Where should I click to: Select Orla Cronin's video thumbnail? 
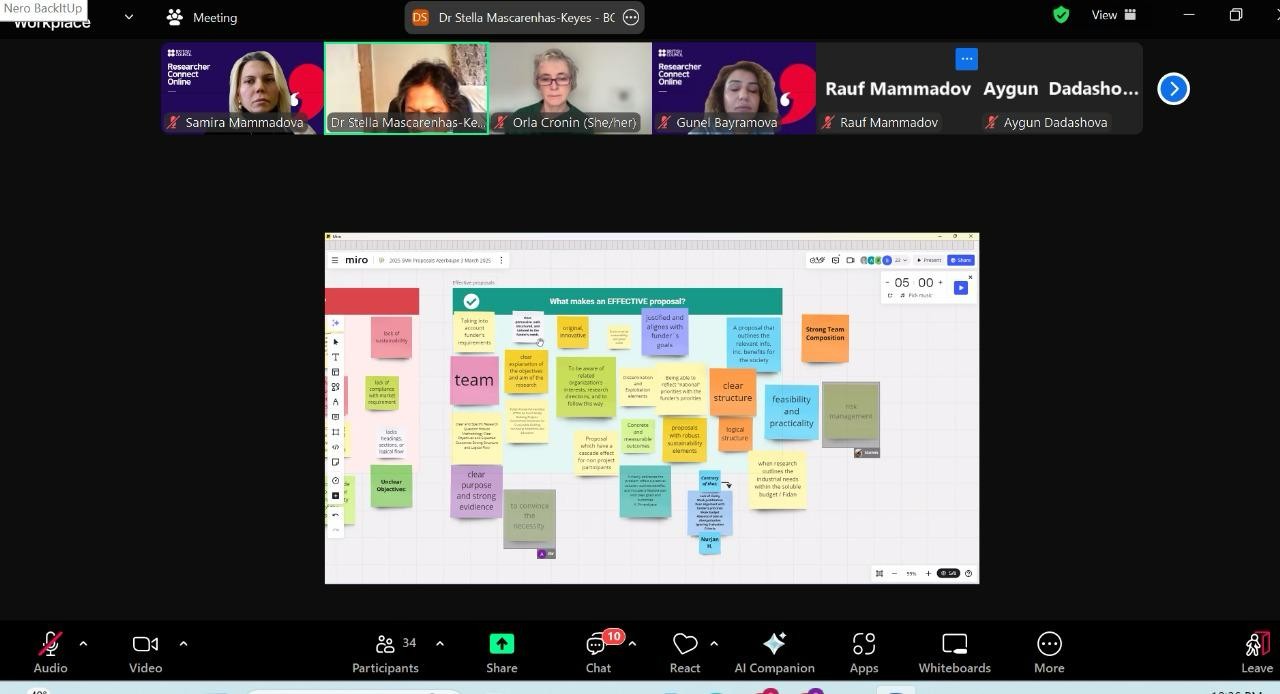570,88
